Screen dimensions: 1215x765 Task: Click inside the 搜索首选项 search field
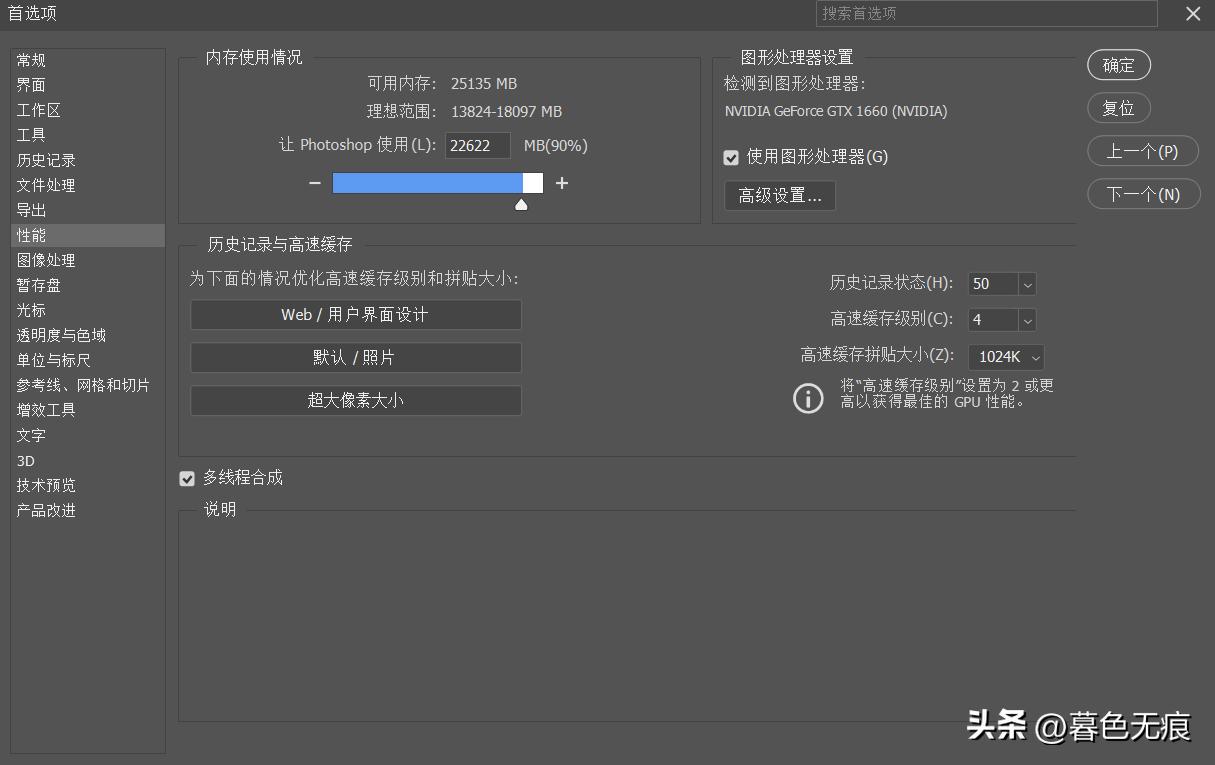986,14
